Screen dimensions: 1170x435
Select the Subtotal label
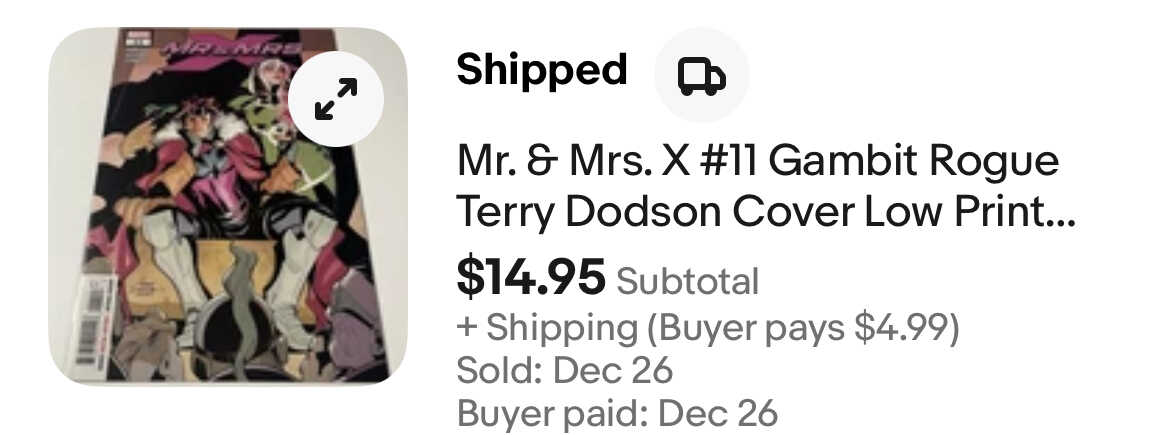click(688, 281)
